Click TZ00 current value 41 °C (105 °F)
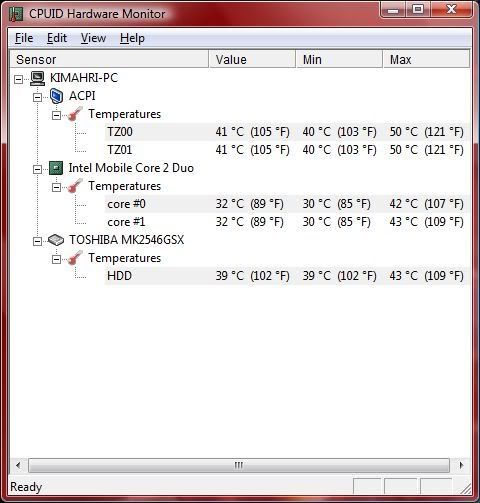The width and height of the screenshot is (480, 503). [252, 132]
